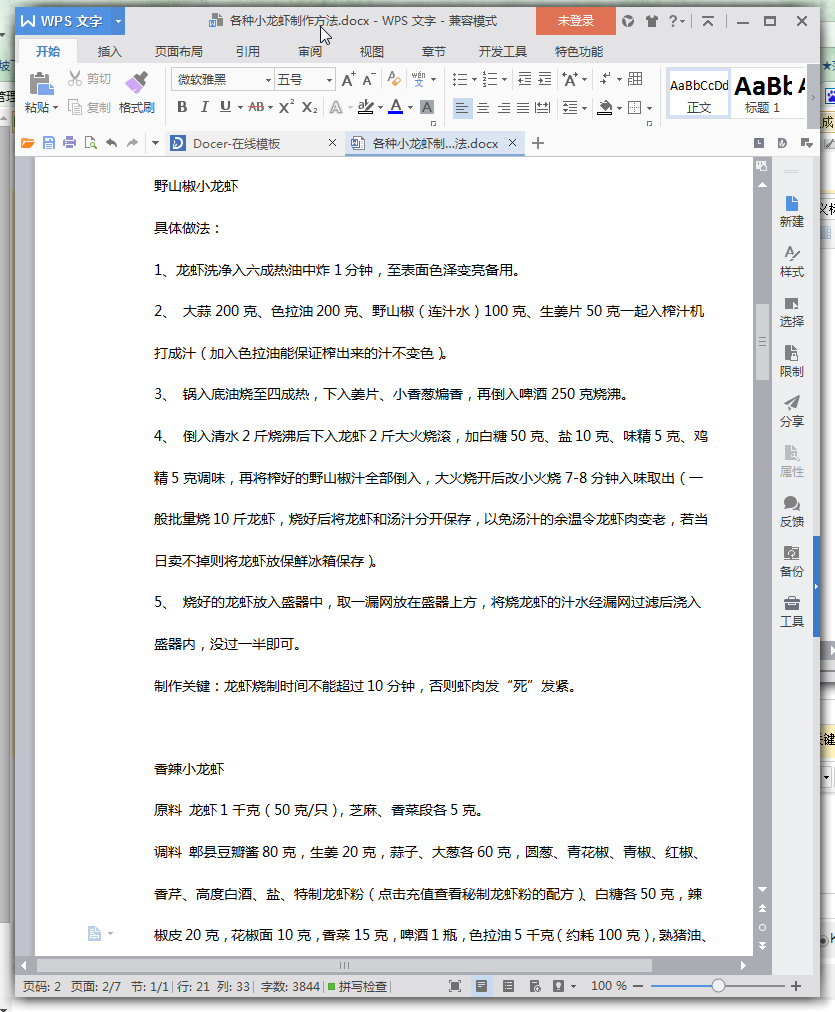Toggle strikethrough formatting
835x1012 pixels.
[x=256, y=107]
